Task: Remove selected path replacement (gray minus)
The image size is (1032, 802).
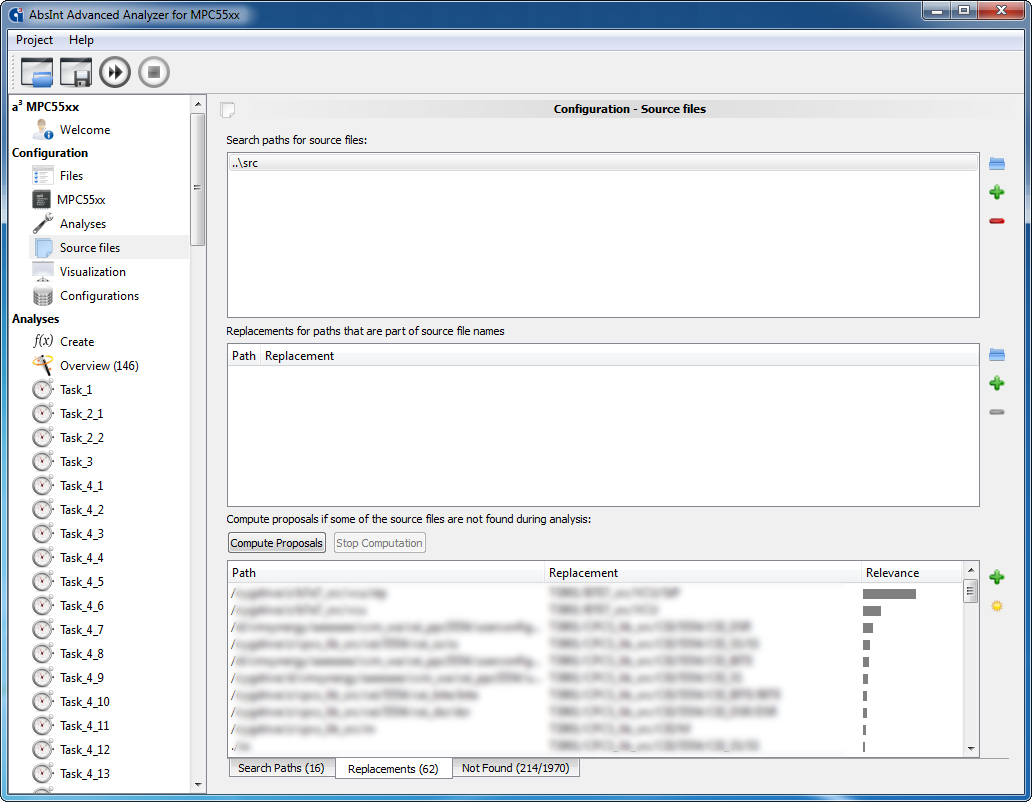Action: 996,412
